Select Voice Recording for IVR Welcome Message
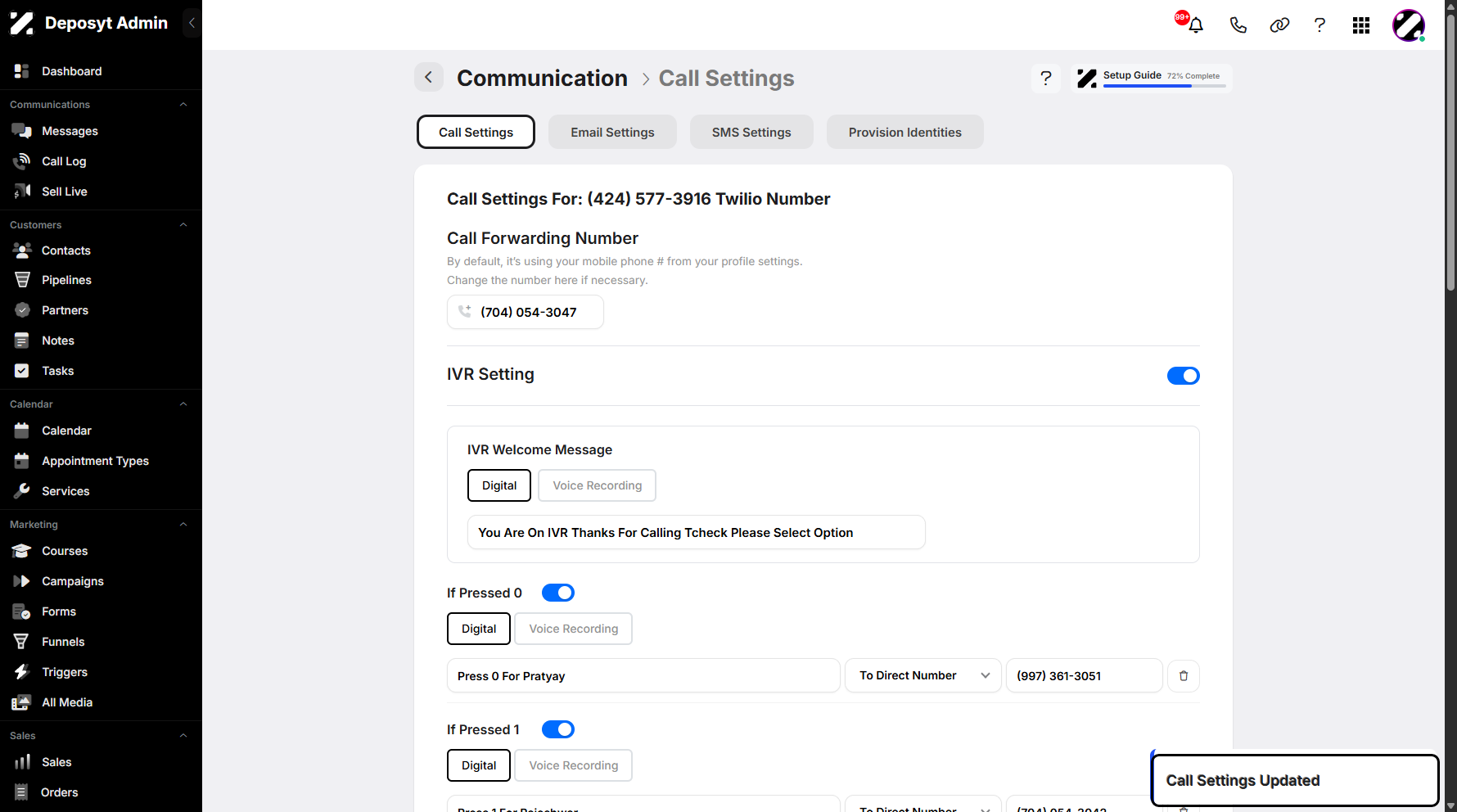 click(597, 485)
